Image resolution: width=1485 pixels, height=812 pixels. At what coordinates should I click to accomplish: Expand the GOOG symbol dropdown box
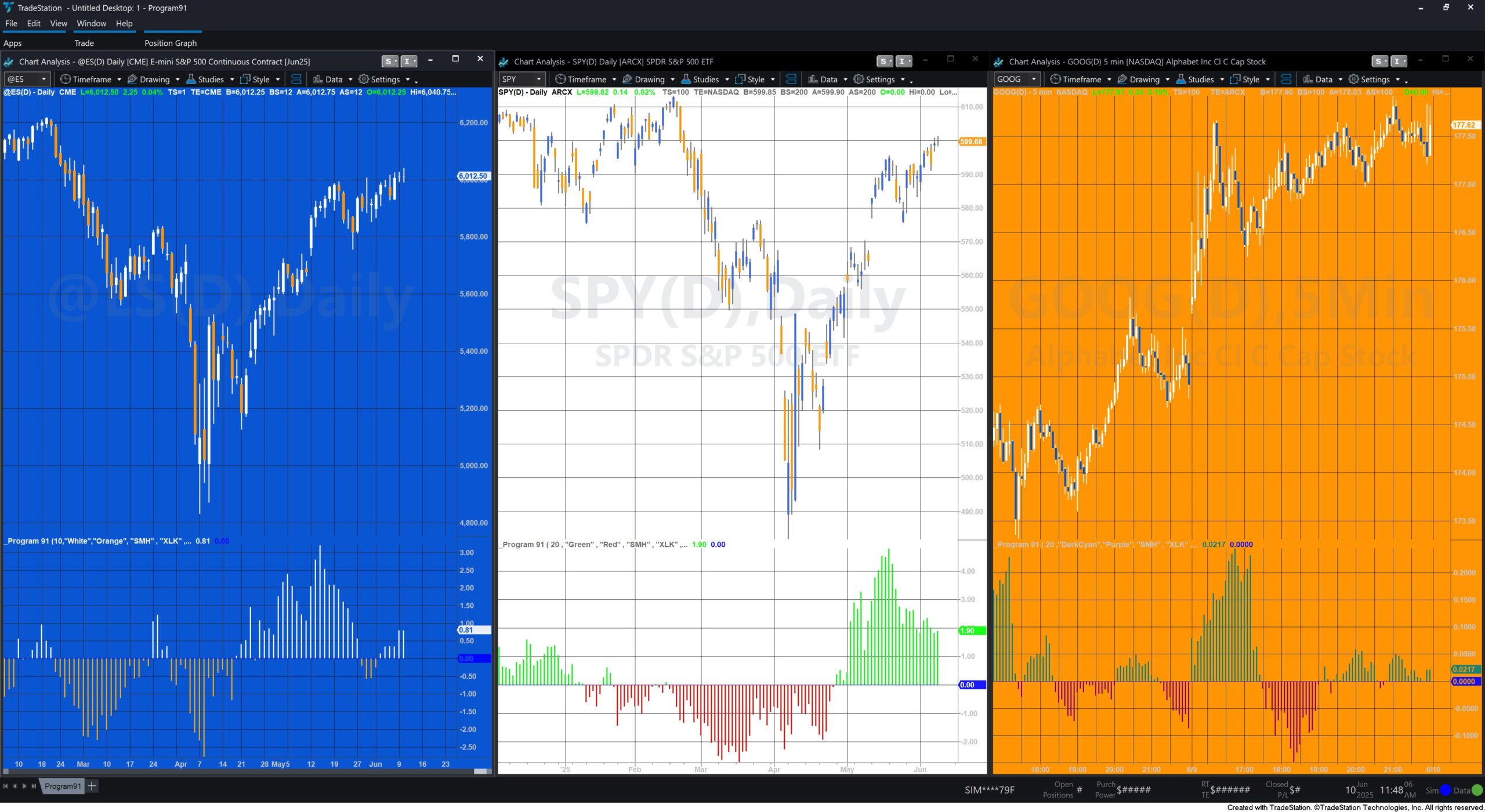point(1033,79)
